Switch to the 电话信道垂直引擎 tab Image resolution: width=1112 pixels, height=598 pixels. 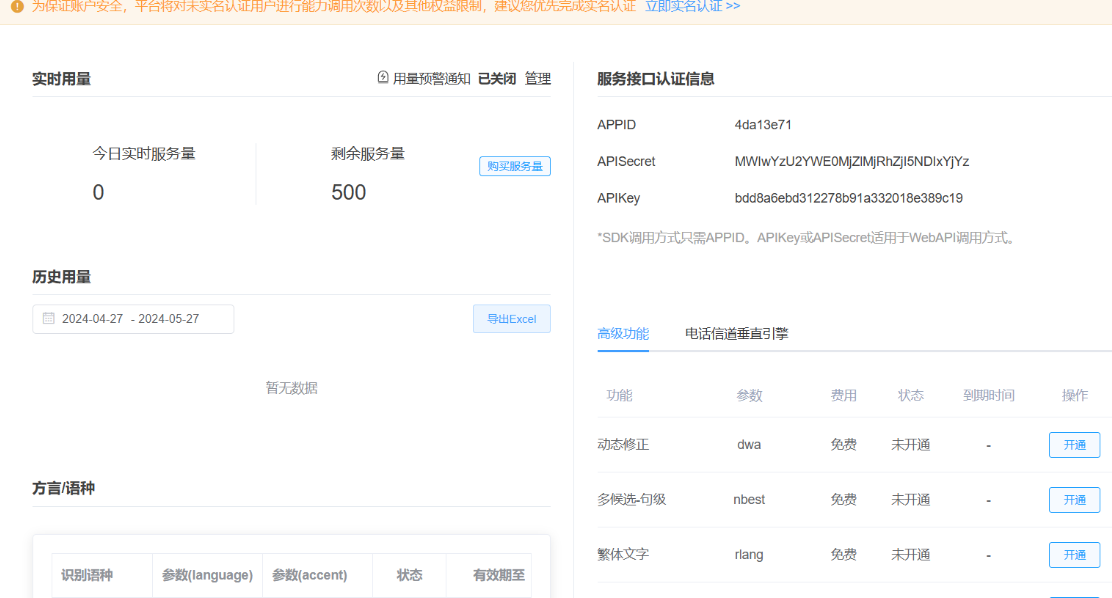click(x=736, y=334)
